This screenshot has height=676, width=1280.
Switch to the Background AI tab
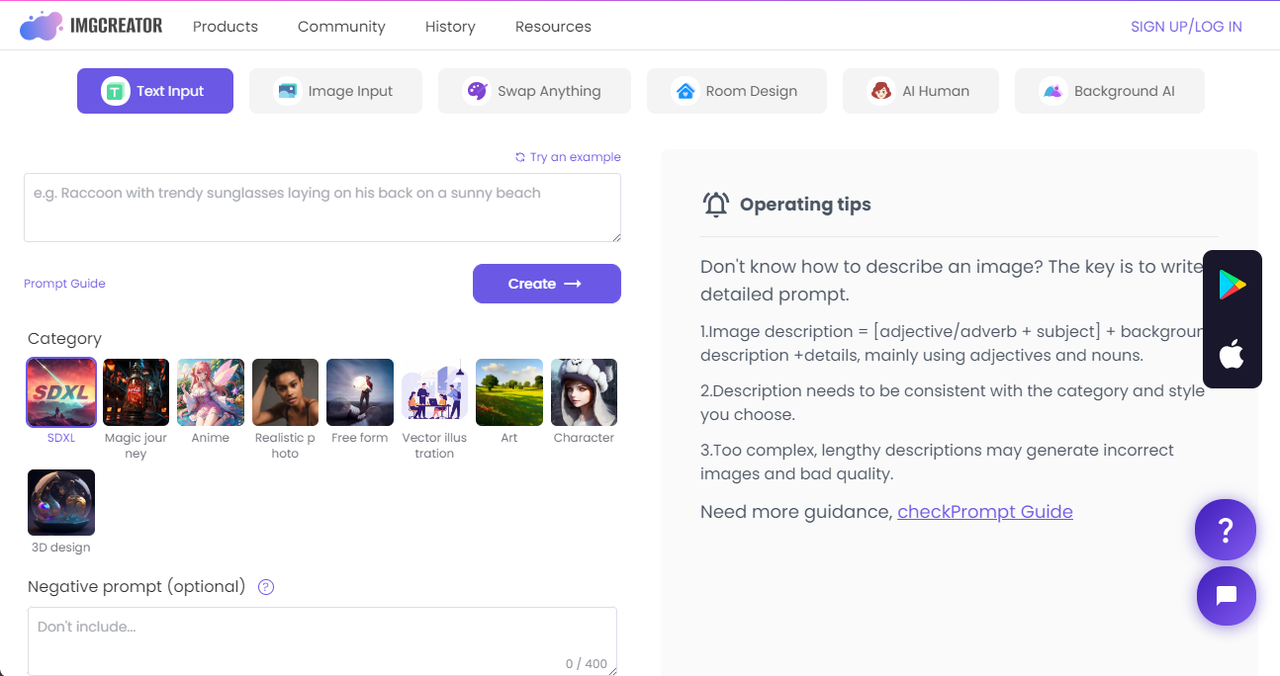click(1109, 91)
